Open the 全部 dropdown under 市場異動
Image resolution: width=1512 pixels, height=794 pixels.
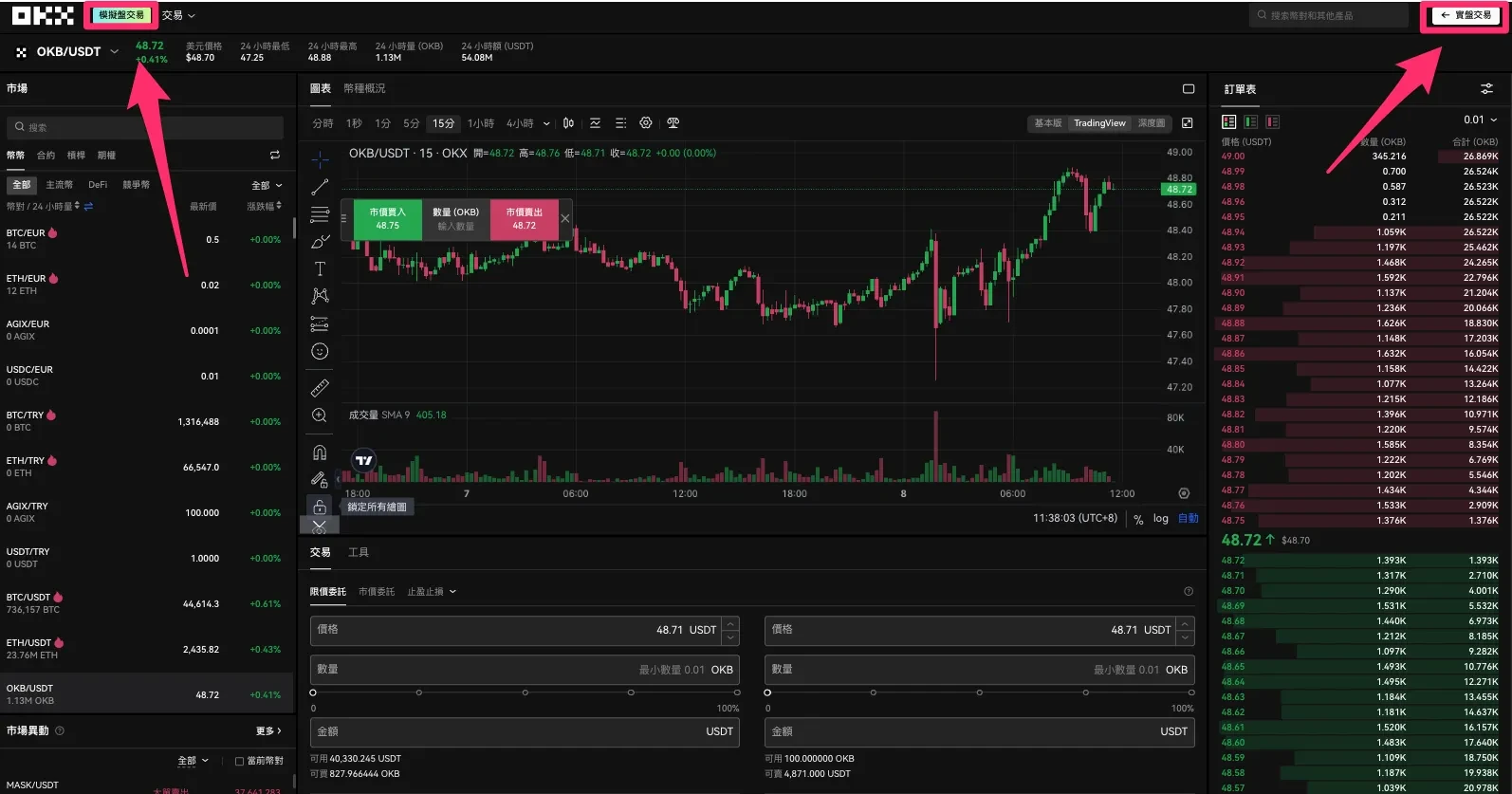coord(193,761)
